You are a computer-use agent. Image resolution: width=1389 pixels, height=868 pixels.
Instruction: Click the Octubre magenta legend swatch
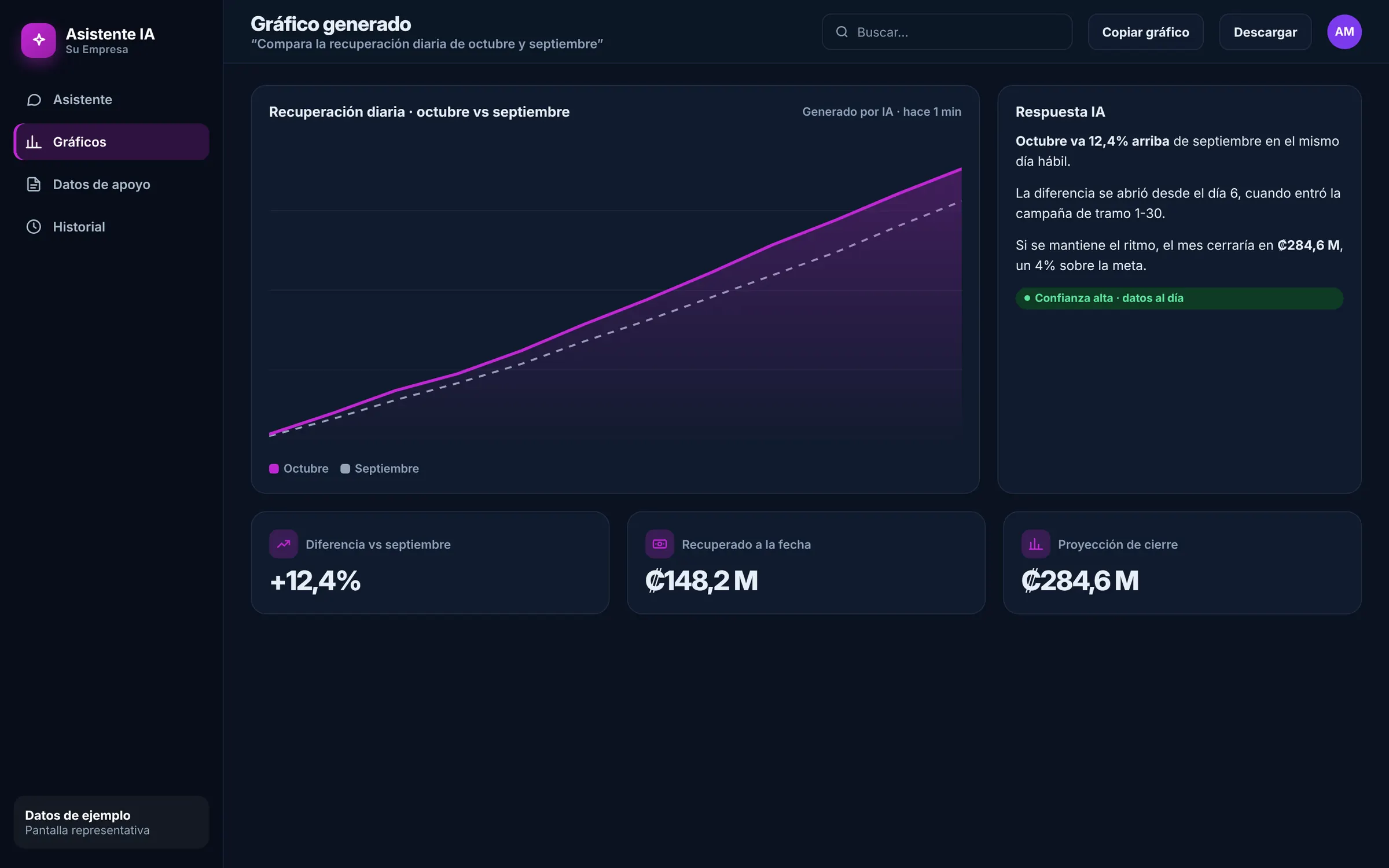coord(274,469)
